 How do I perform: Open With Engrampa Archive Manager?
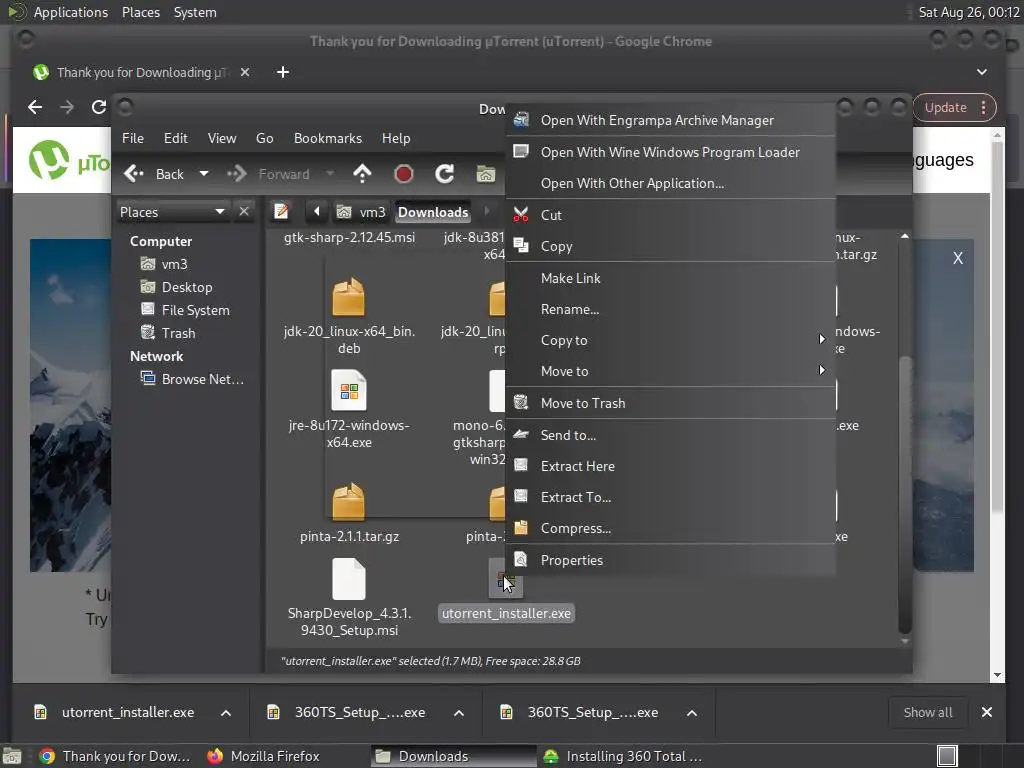(671, 120)
